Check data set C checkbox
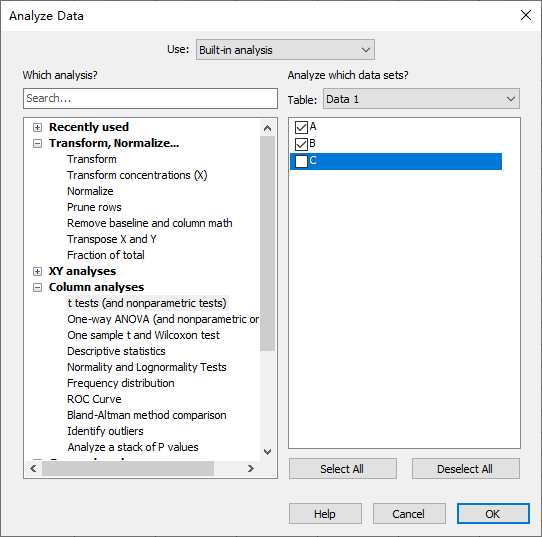This screenshot has height=537, width=542. [301, 161]
